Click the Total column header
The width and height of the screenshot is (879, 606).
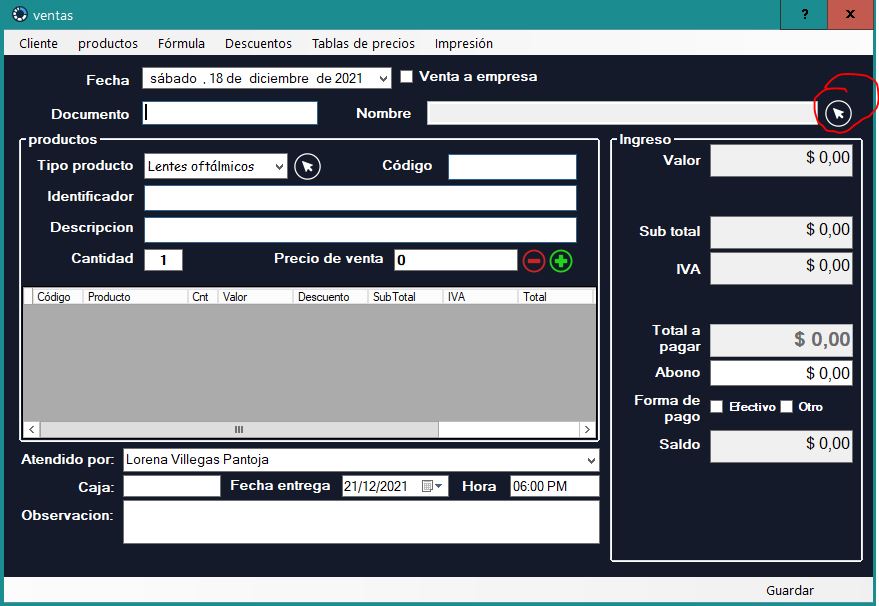pyautogui.click(x=556, y=297)
